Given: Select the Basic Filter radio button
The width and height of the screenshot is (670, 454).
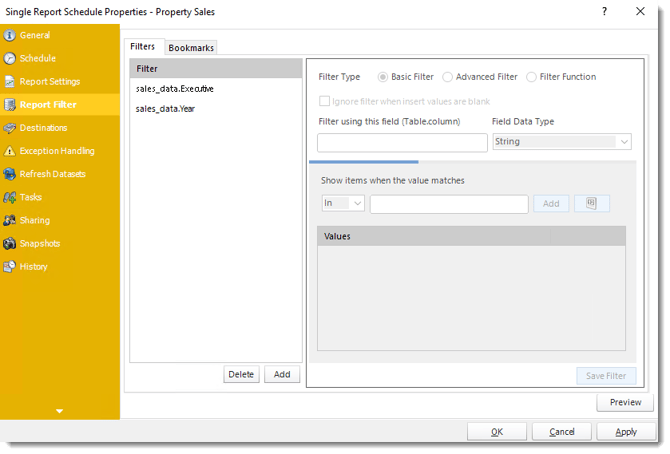Looking at the screenshot, I should (x=382, y=77).
